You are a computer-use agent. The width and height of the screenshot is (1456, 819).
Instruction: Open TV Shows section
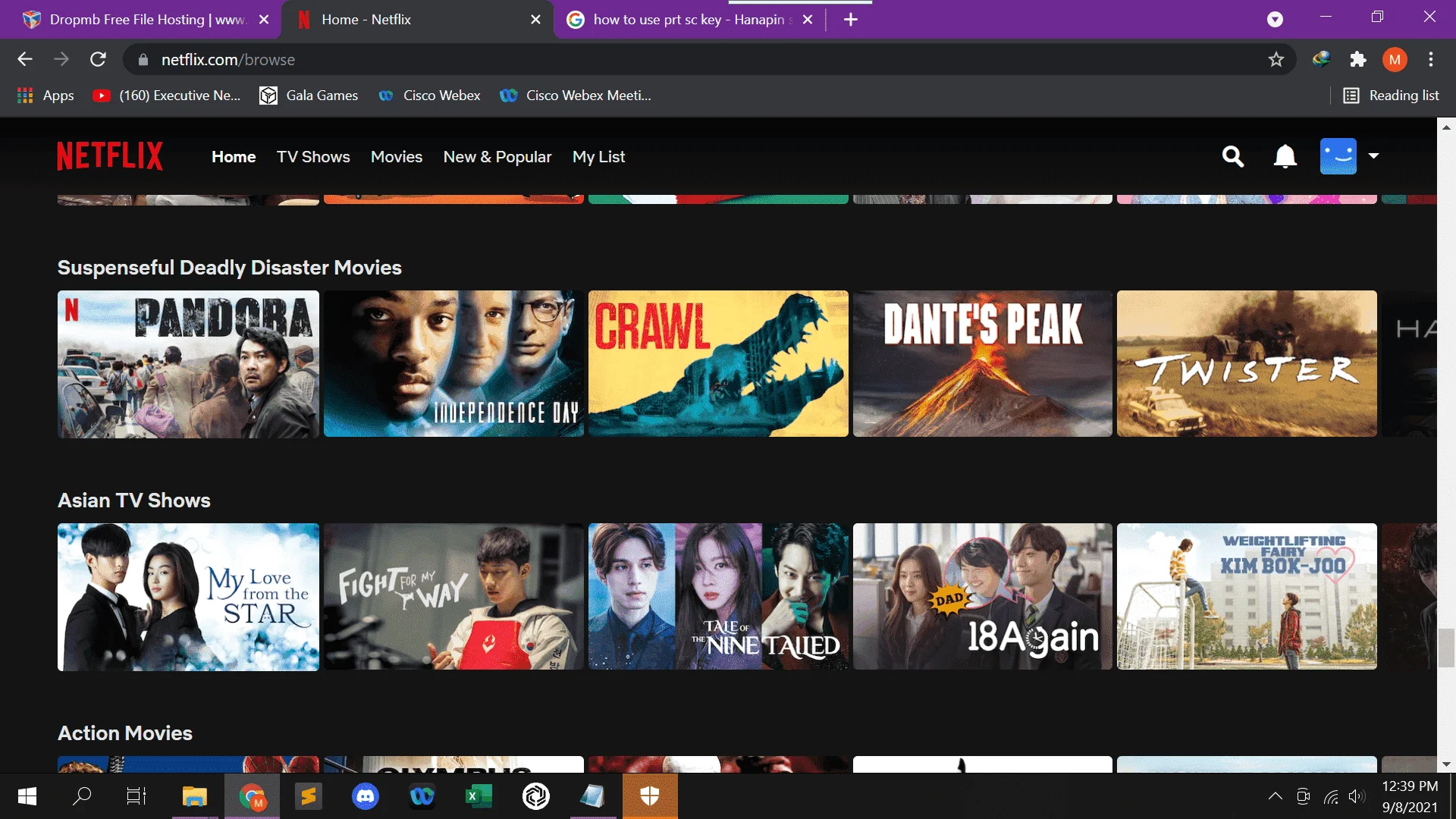pyautogui.click(x=313, y=157)
